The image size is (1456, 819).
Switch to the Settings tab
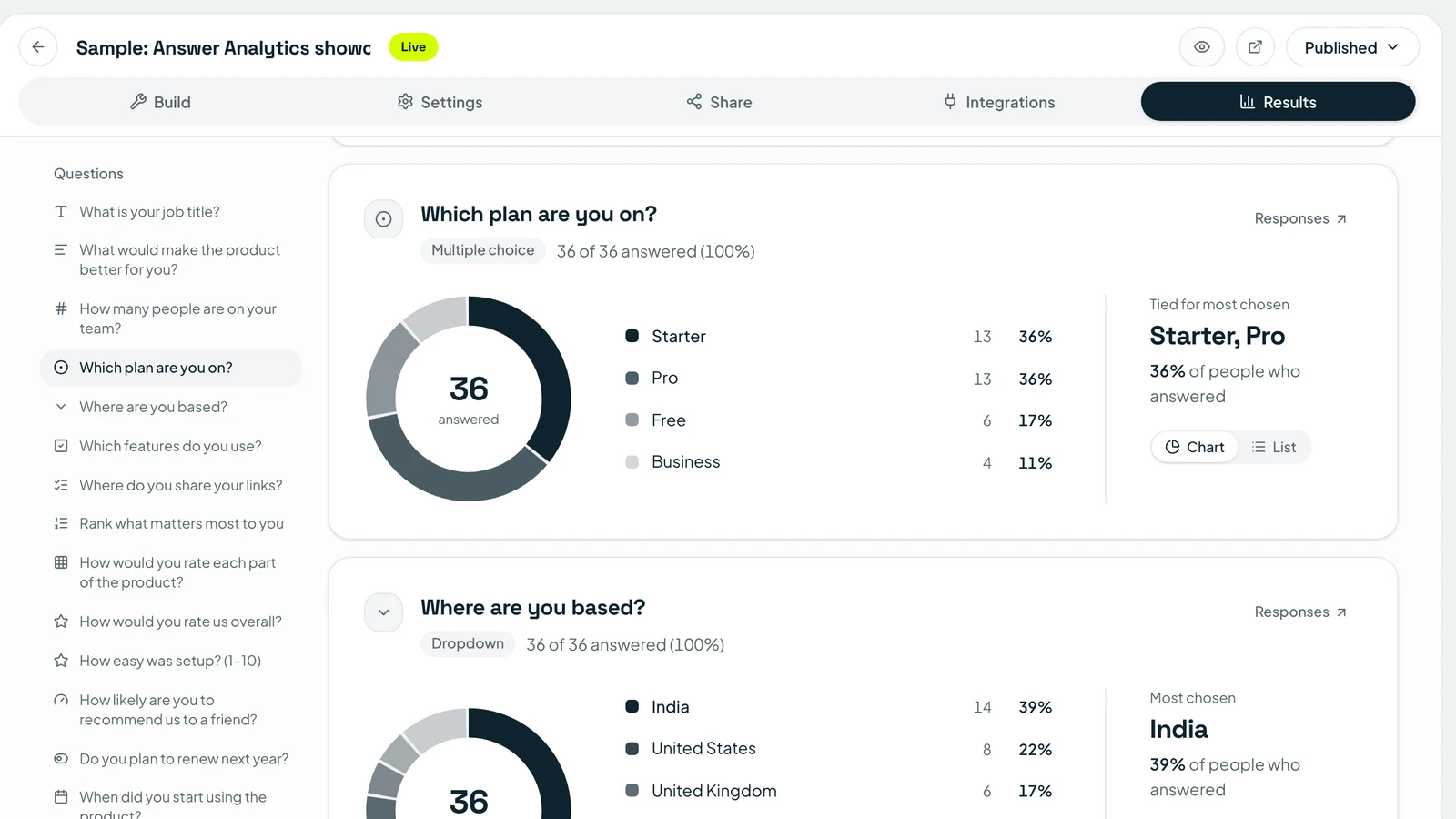440,102
